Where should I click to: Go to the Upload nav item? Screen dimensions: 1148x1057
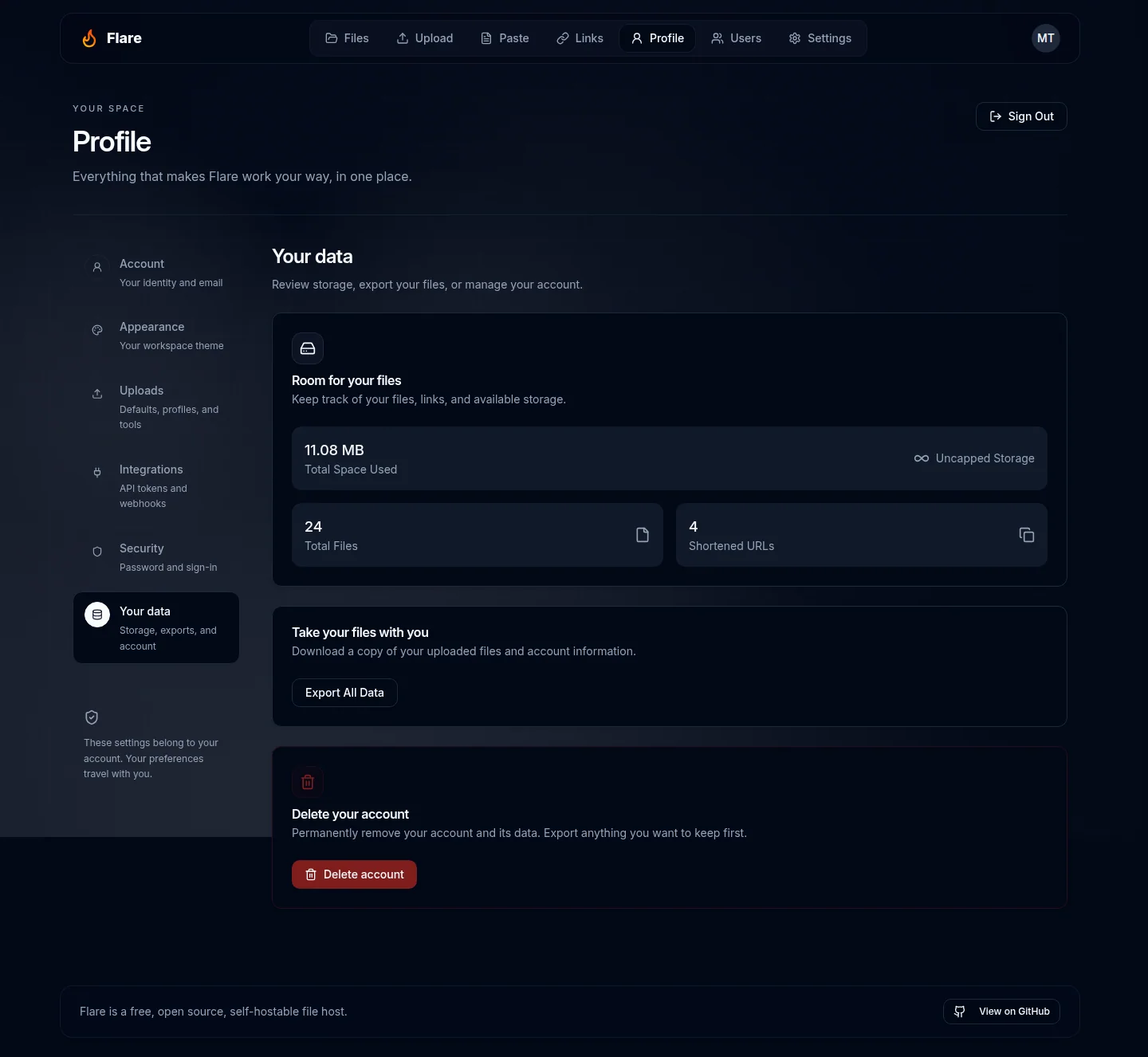(x=425, y=38)
